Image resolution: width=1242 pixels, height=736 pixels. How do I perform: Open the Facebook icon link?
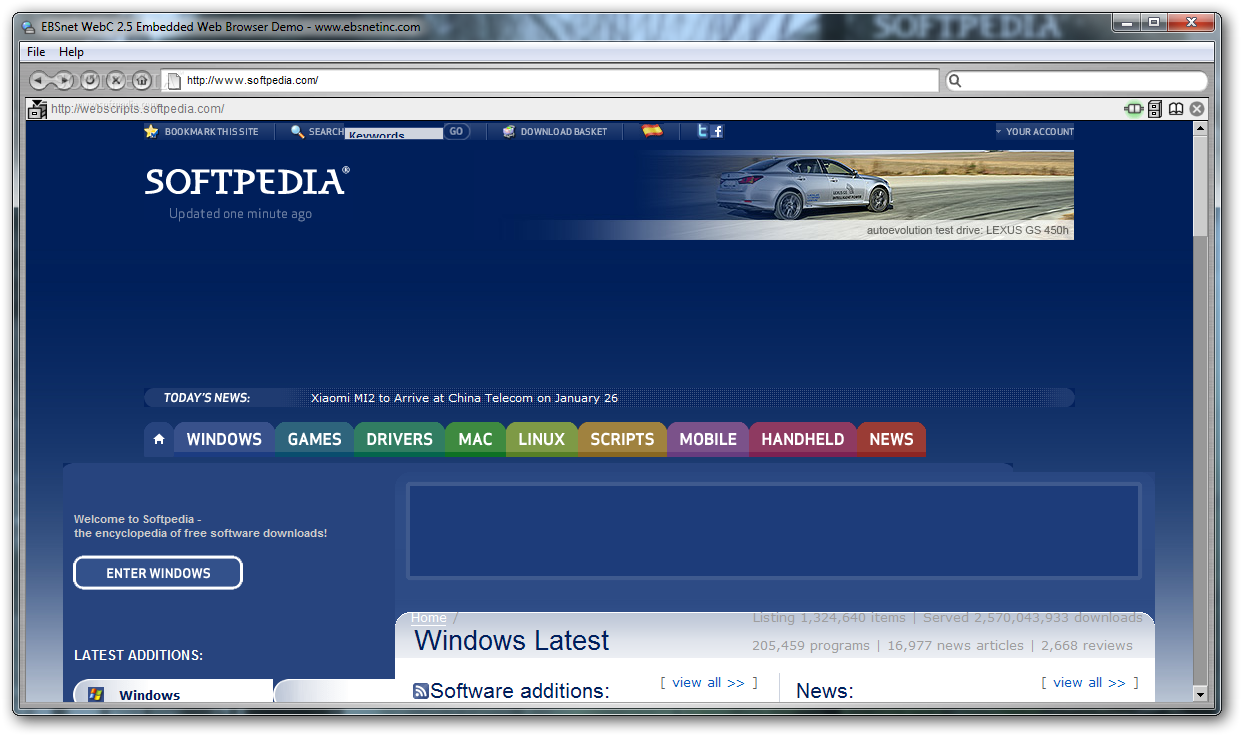pyautogui.click(x=717, y=131)
